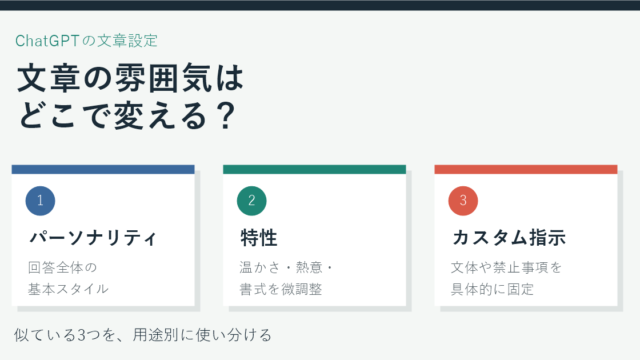Select the パーソナリティ card heading
The height and width of the screenshot is (360, 640).
(x=93, y=238)
